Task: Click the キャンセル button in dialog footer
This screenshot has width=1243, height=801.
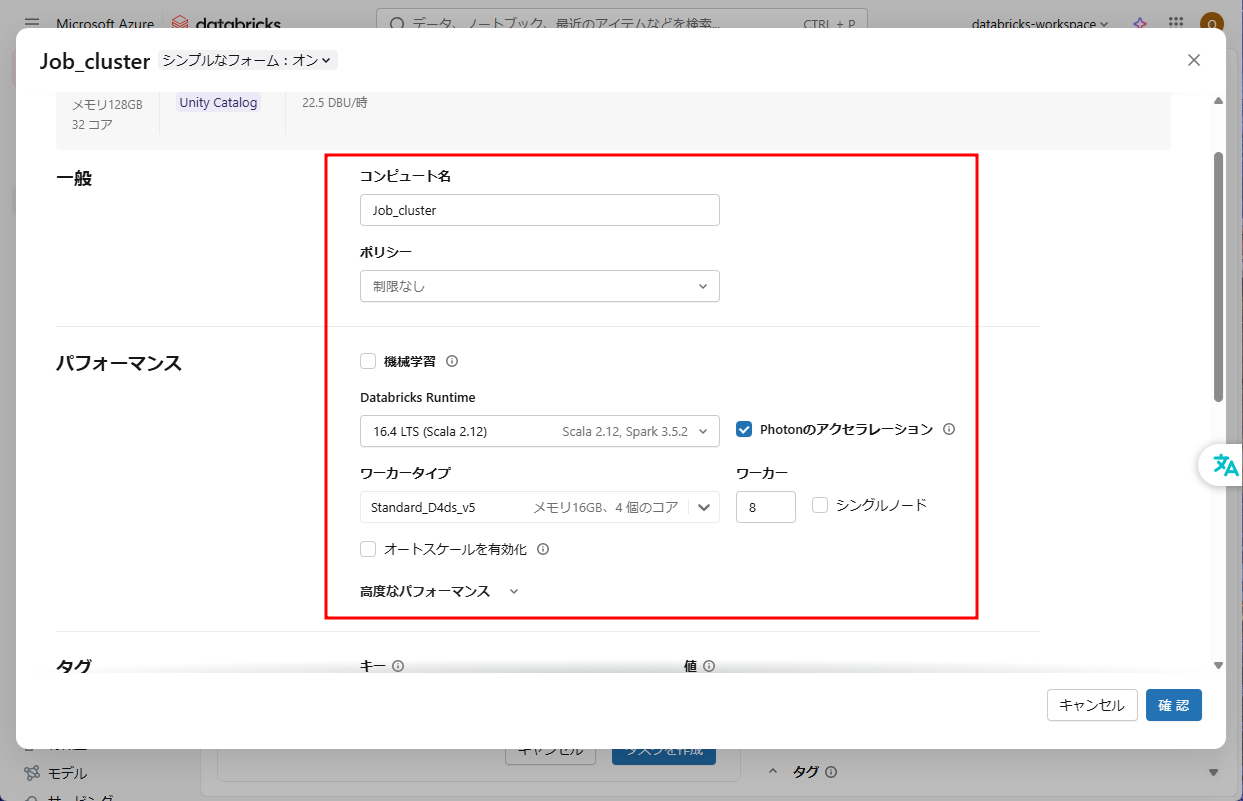Action: (1092, 705)
